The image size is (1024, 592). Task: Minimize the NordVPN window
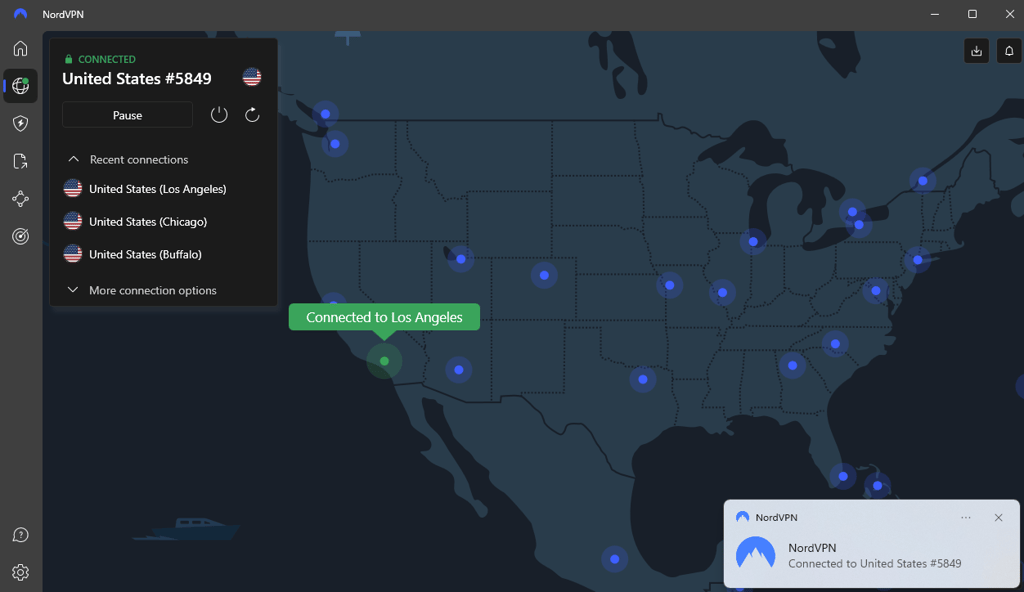[x=935, y=14]
